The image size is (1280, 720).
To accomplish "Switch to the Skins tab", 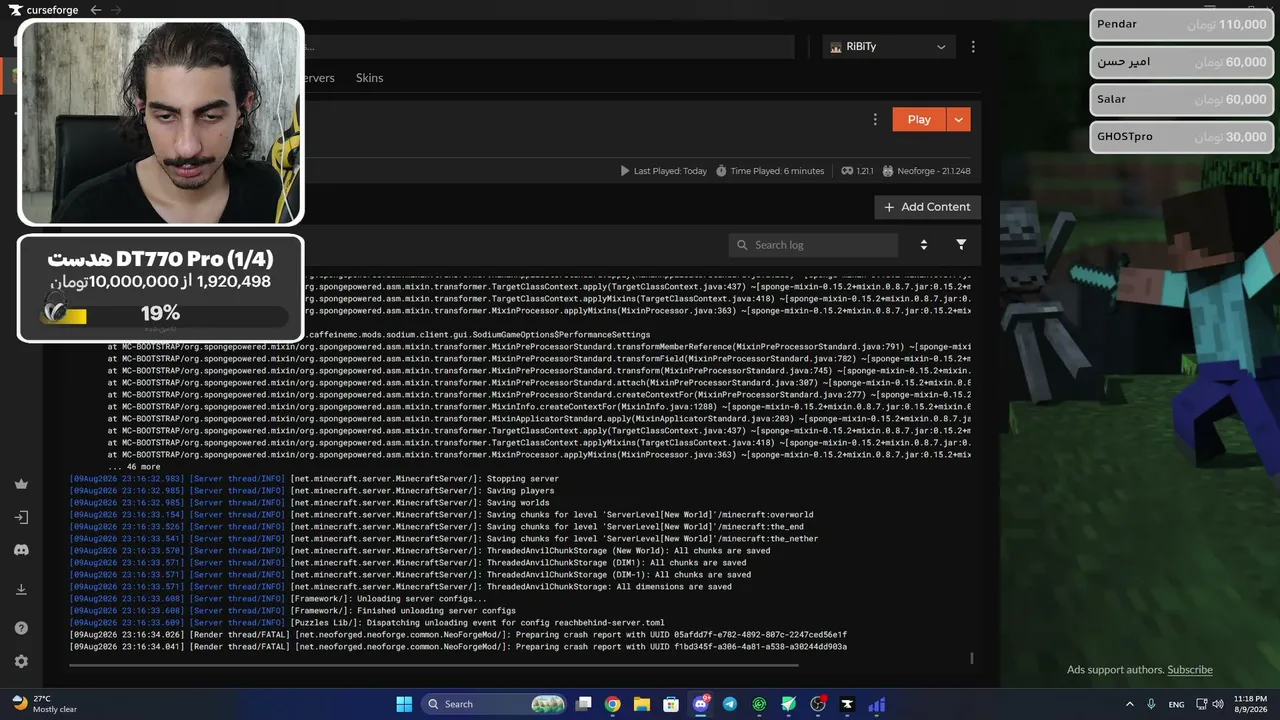I will (x=369, y=78).
